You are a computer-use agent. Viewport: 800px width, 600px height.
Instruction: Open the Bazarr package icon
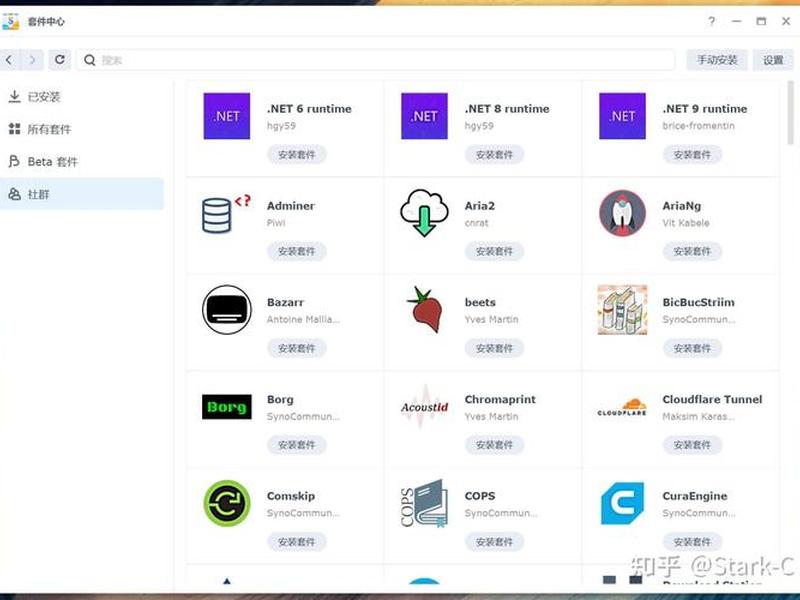(227, 310)
